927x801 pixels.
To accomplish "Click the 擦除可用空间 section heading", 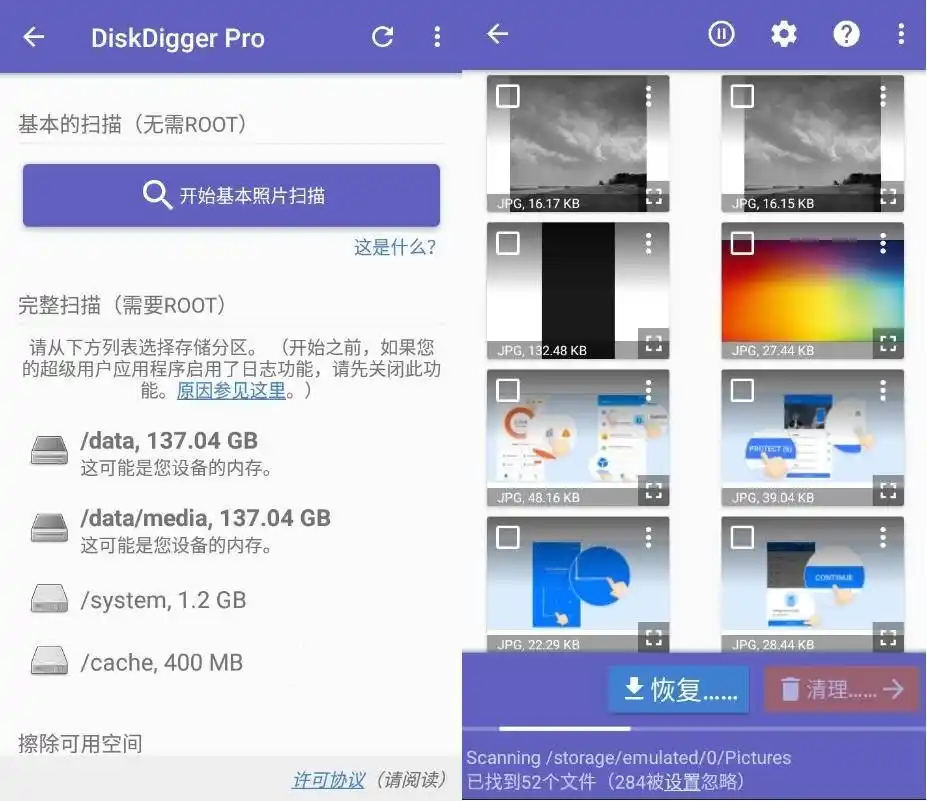I will pos(80,743).
